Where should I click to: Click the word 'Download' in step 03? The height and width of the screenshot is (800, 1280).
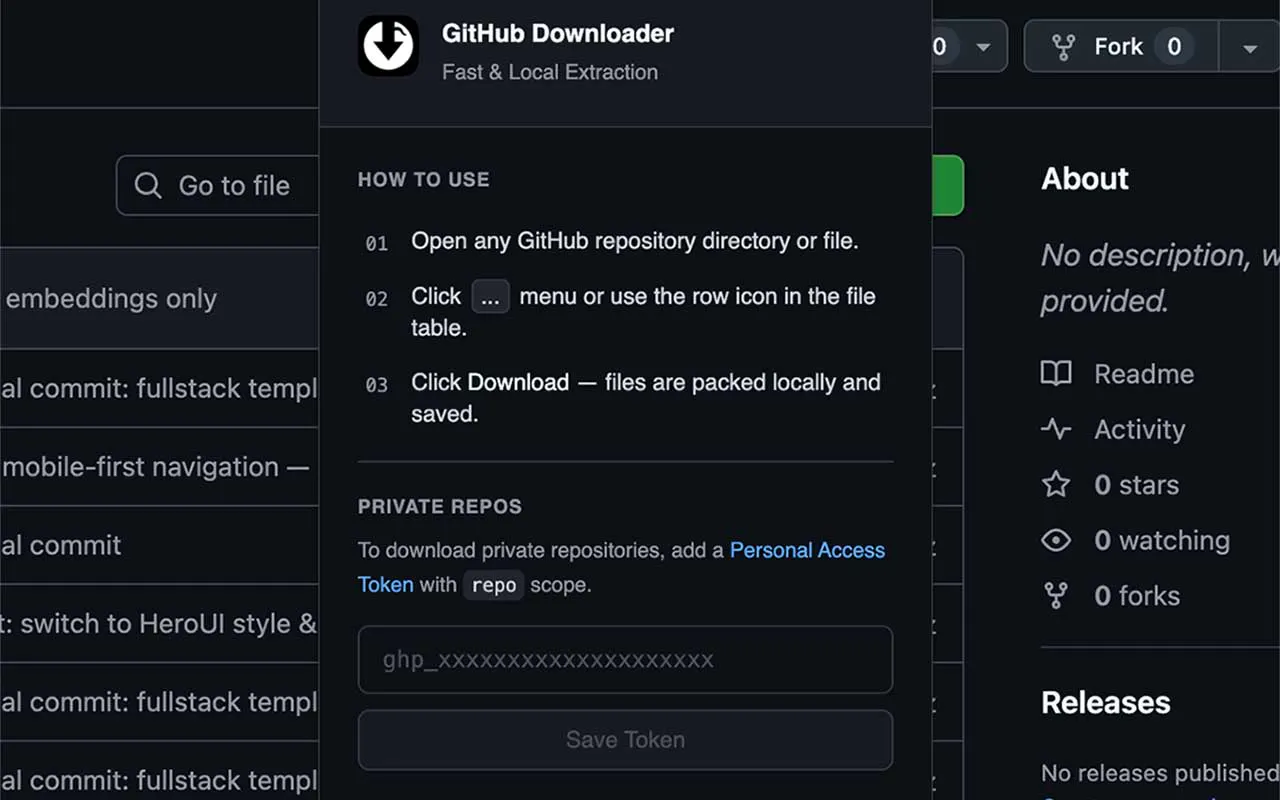tap(518, 382)
